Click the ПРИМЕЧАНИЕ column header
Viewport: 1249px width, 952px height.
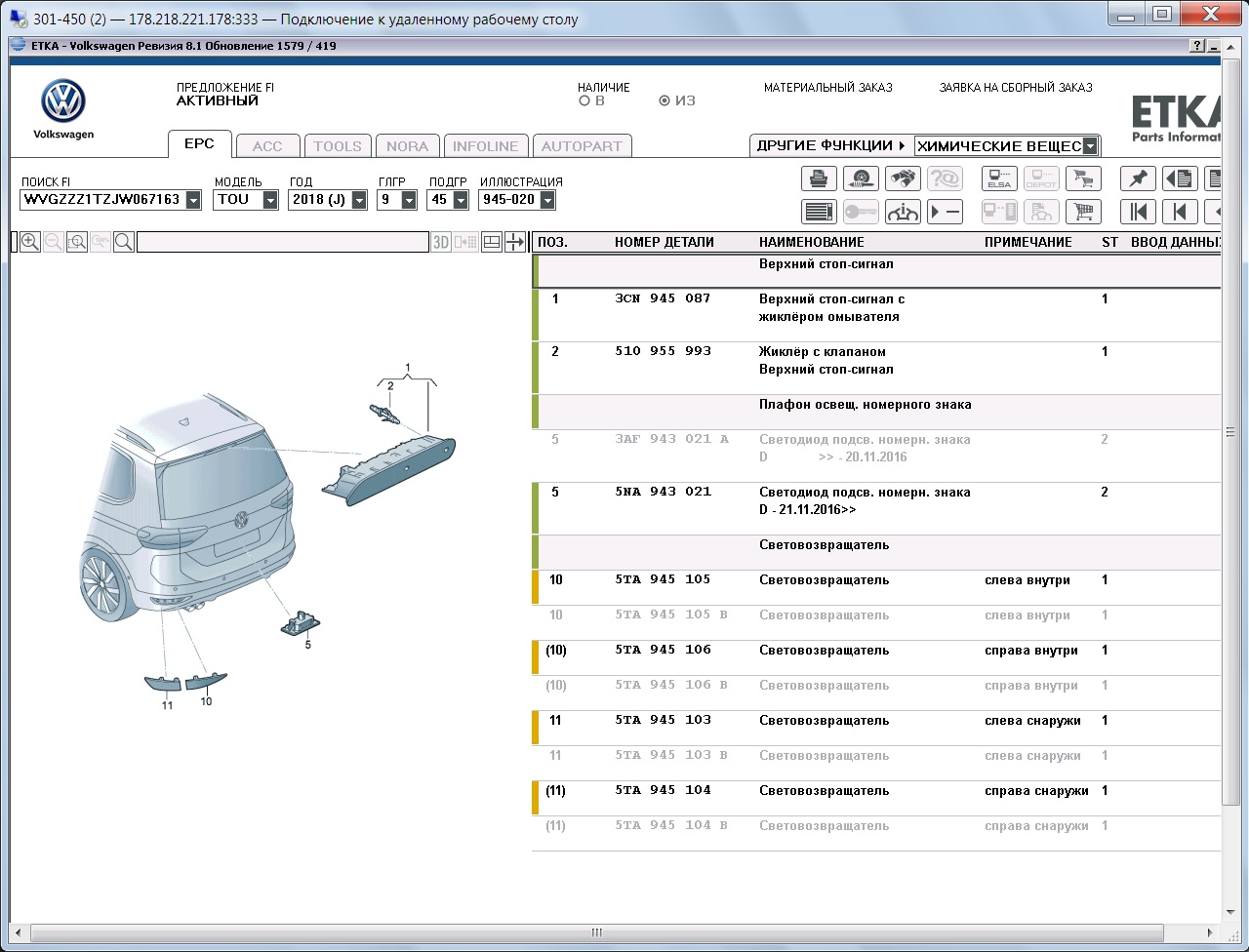tap(1028, 242)
